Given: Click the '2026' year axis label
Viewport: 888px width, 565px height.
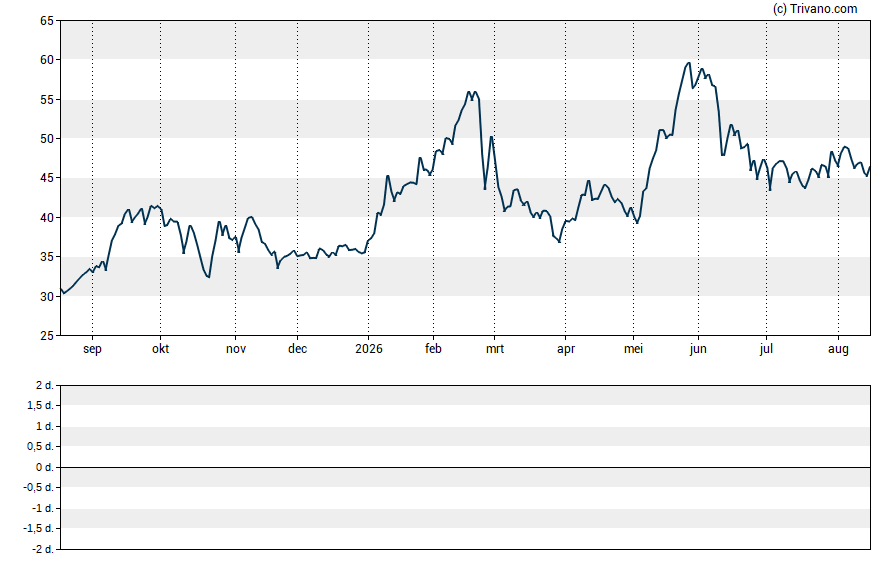Looking at the screenshot, I should click(369, 349).
